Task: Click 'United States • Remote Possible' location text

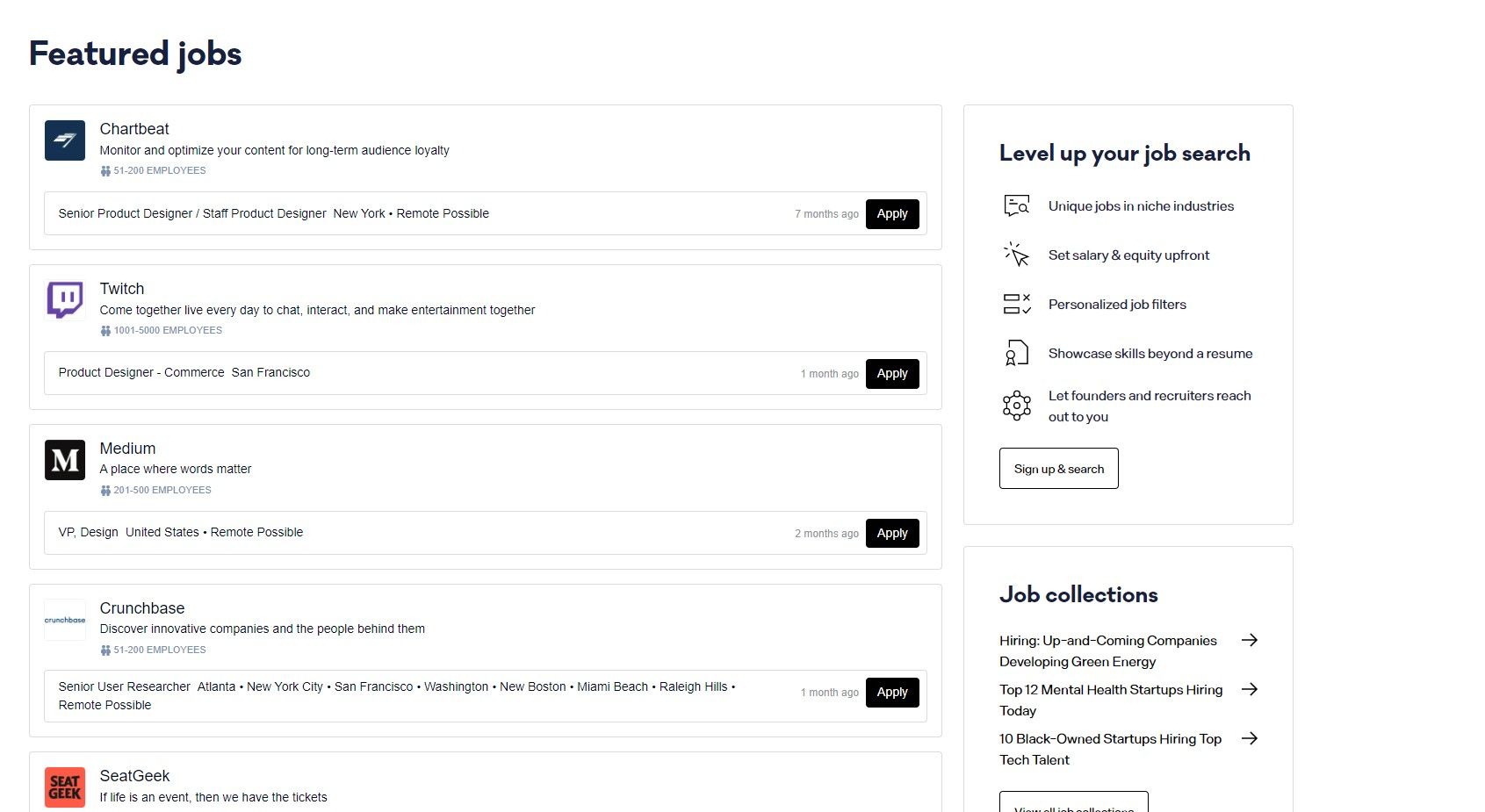Action: 214,532
